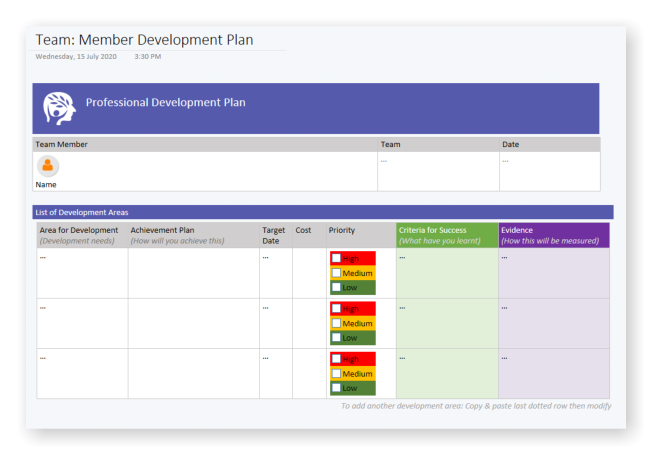Click the head with leaves logo icon

[59, 108]
